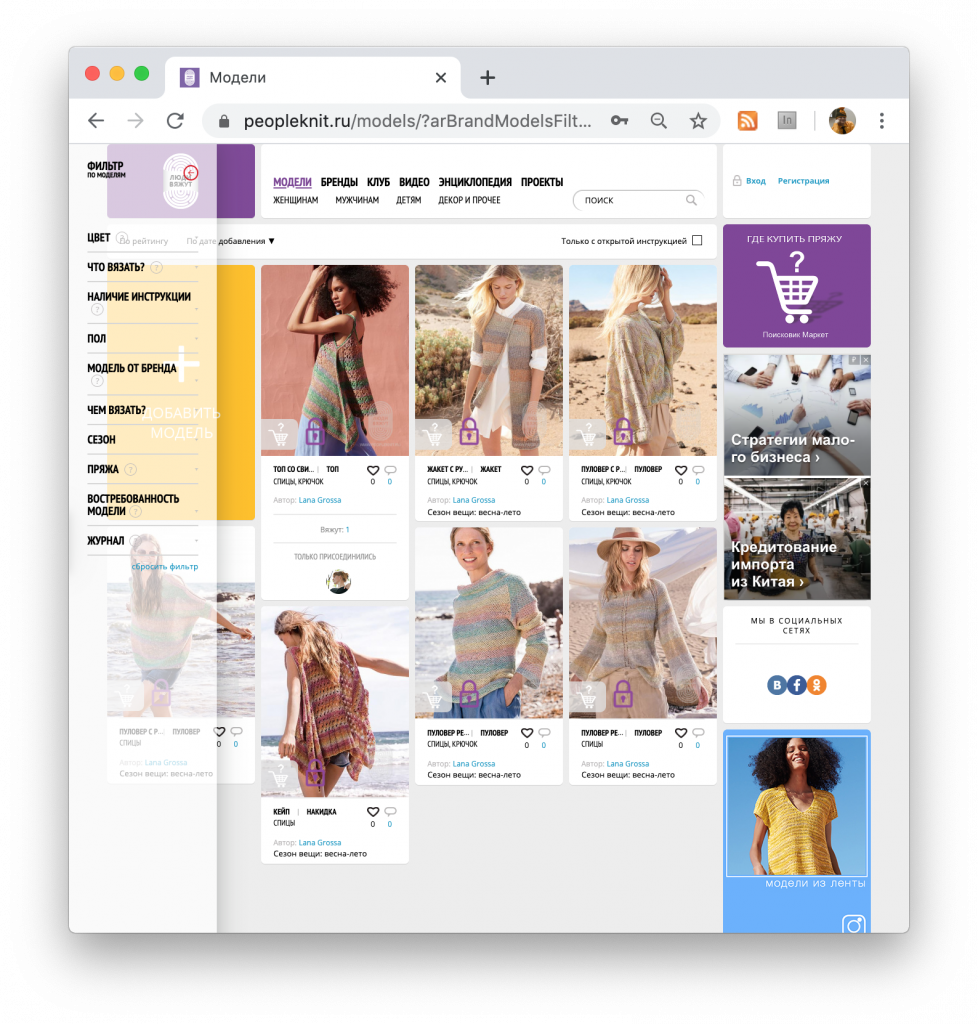Viewport: 978px width, 1024px height.
Task: Open the ВИДЕО menu item
Action: (414, 182)
